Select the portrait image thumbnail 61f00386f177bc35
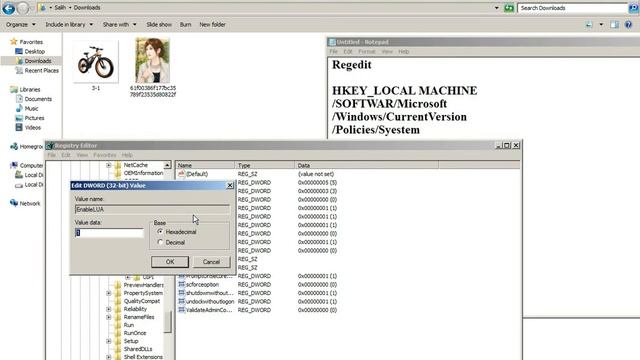The height and width of the screenshot is (360, 640). [x=153, y=60]
